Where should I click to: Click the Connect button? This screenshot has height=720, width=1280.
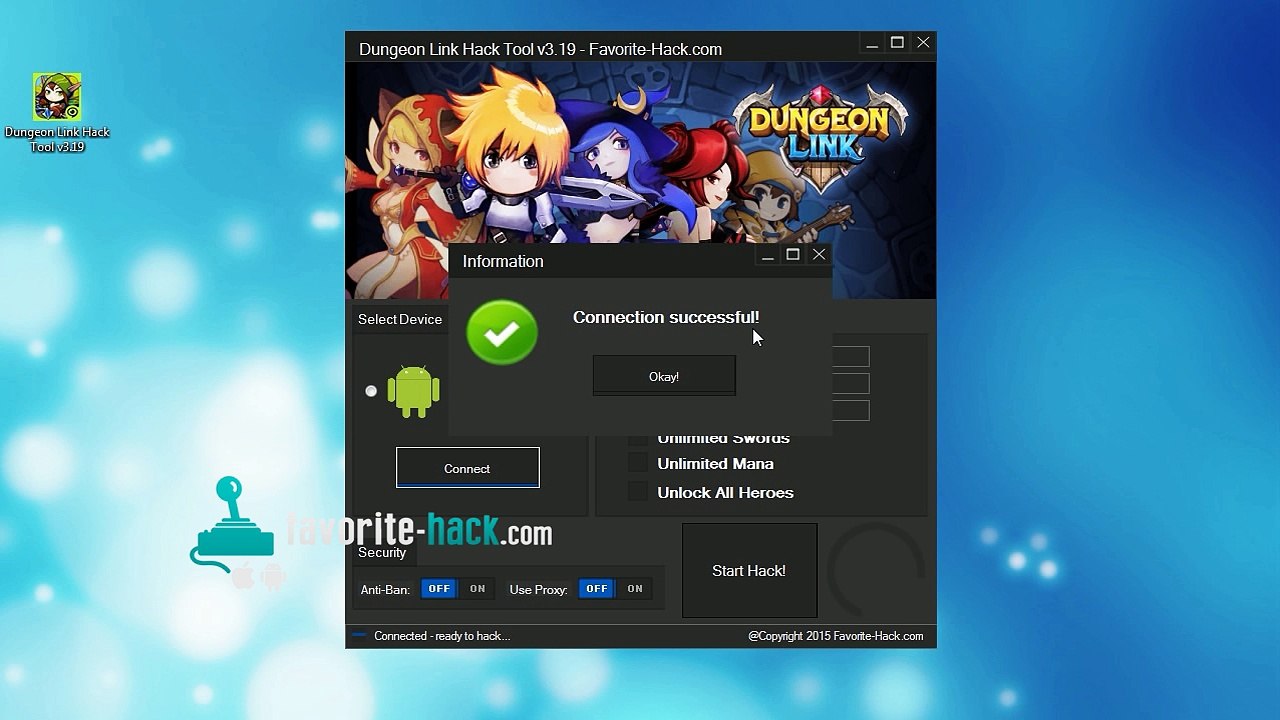(x=467, y=468)
